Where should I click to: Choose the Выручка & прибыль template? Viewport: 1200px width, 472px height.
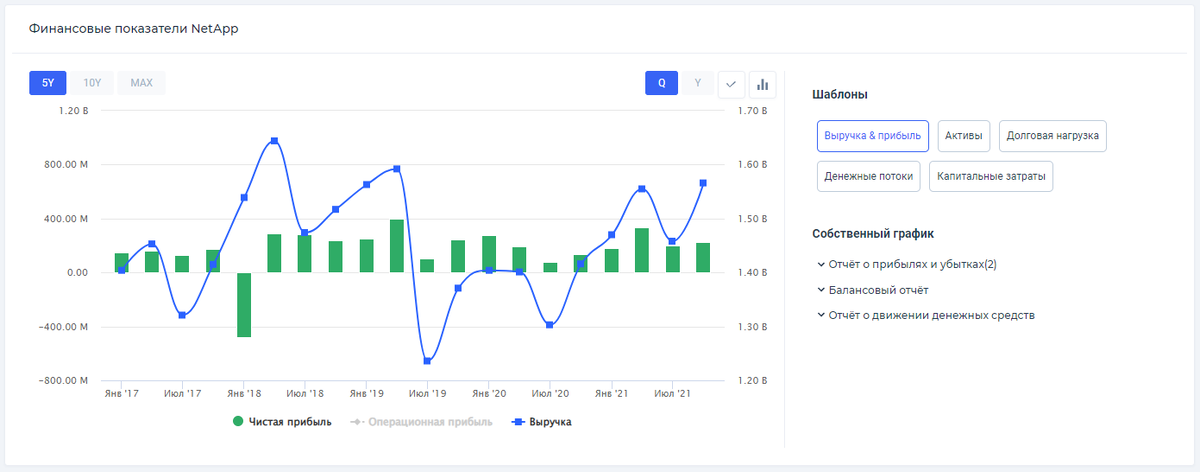click(873, 135)
